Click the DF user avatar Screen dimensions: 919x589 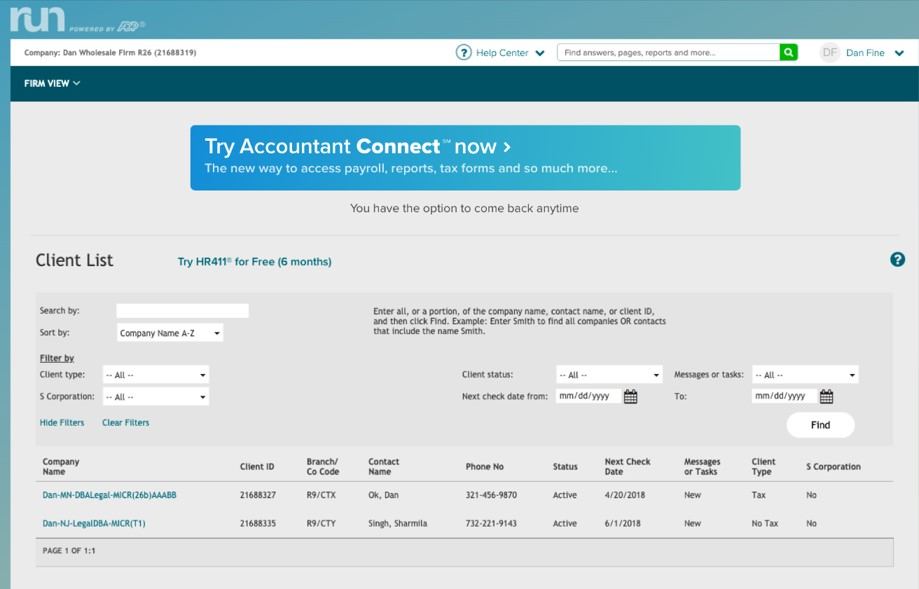(x=829, y=52)
